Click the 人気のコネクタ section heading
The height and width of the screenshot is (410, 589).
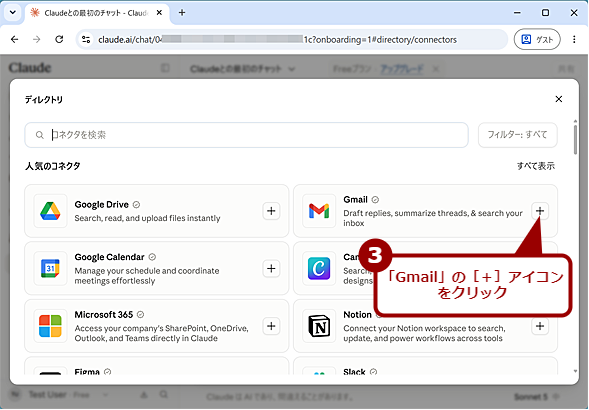[x=53, y=166]
